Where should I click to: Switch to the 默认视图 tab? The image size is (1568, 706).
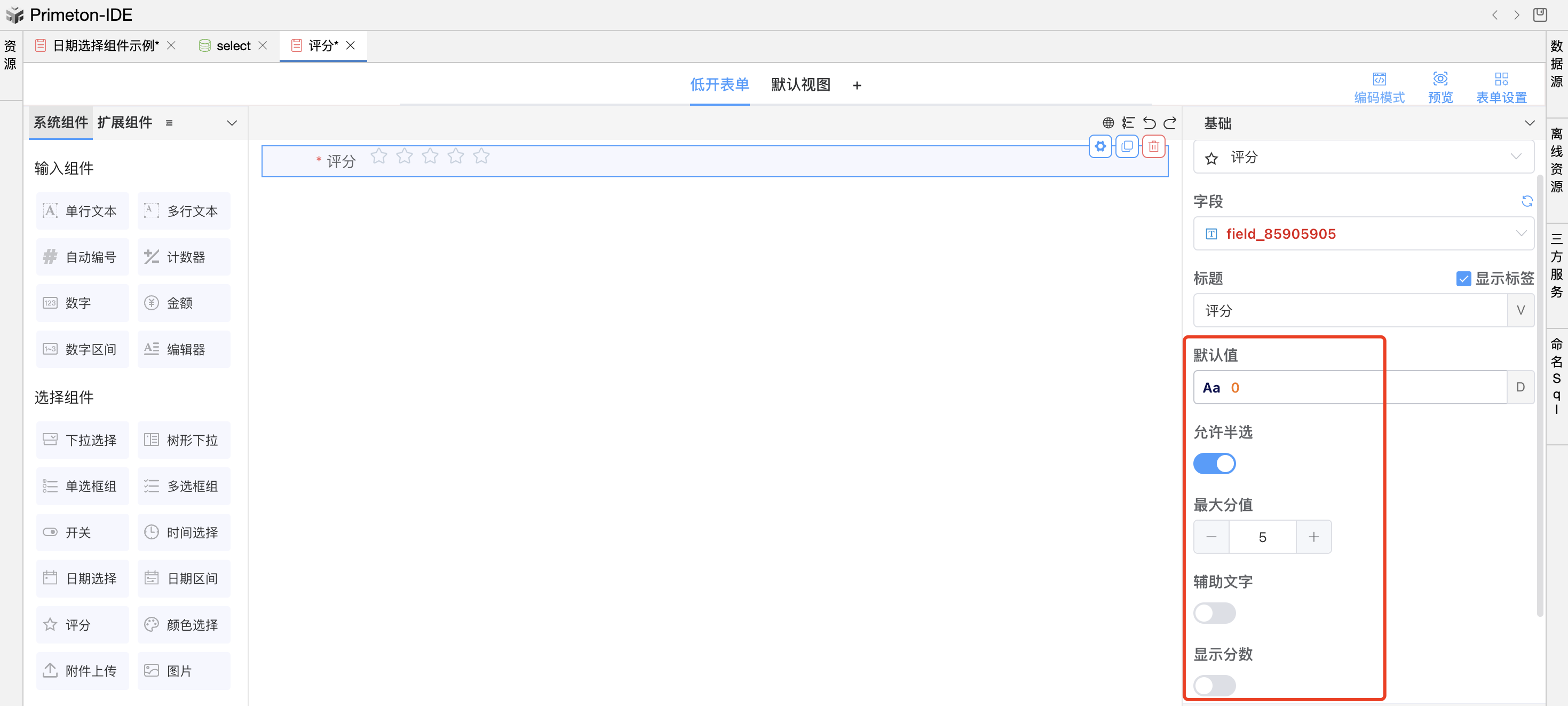point(801,85)
